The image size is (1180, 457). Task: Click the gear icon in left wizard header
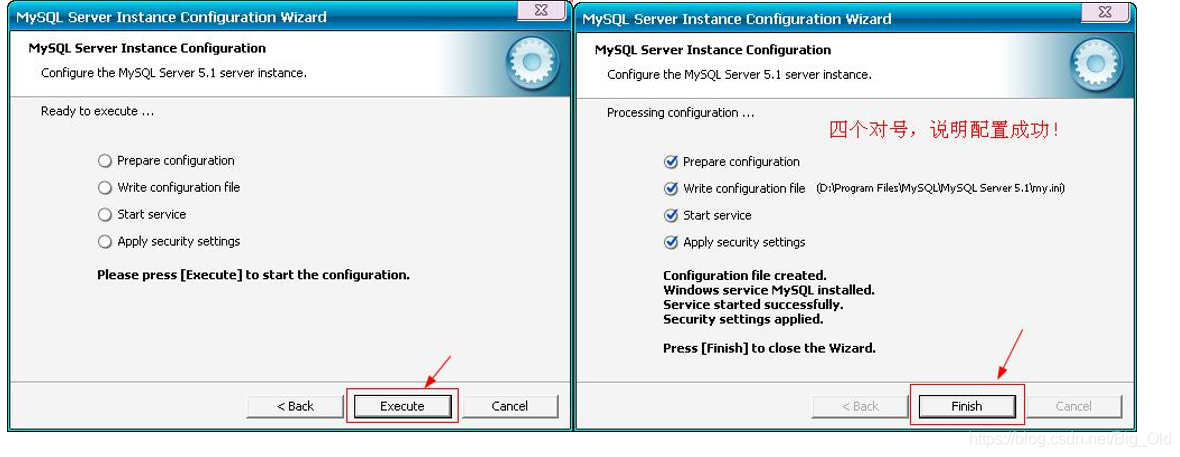tap(532, 64)
